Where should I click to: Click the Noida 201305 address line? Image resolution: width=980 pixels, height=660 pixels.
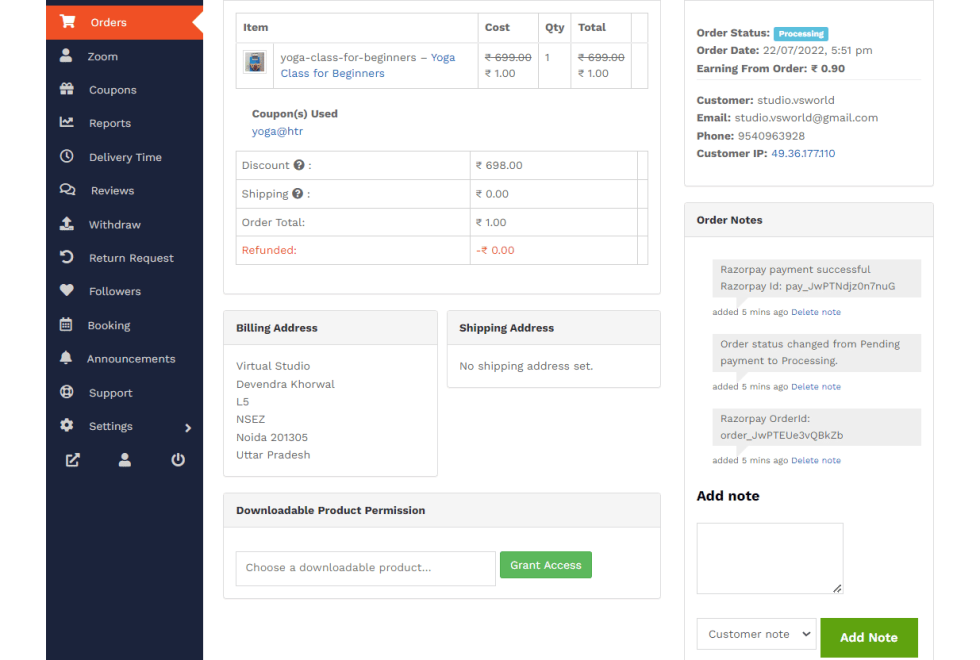pyautogui.click(x=272, y=437)
